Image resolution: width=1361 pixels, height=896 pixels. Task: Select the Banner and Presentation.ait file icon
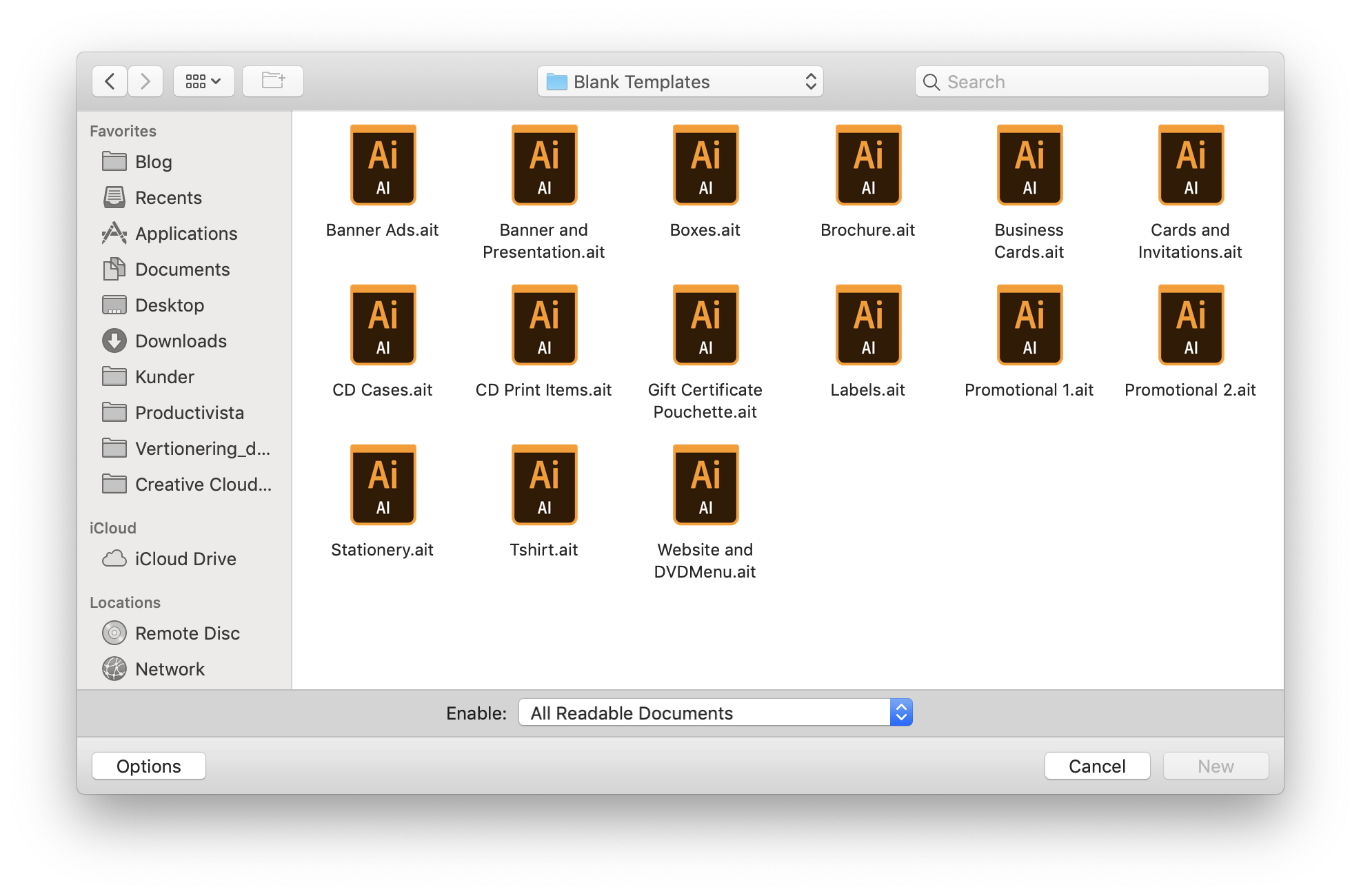point(544,165)
